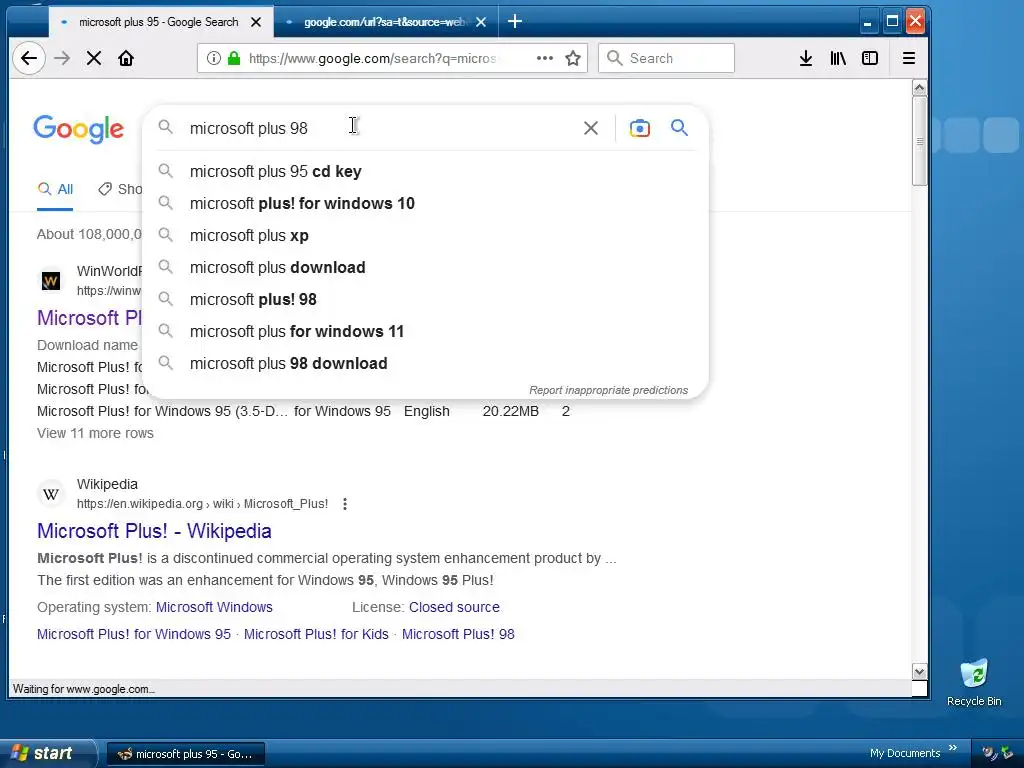Click the Wikipedia favicon in results
Image resolution: width=1024 pixels, height=768 pixels.
[x=51, y=494]
